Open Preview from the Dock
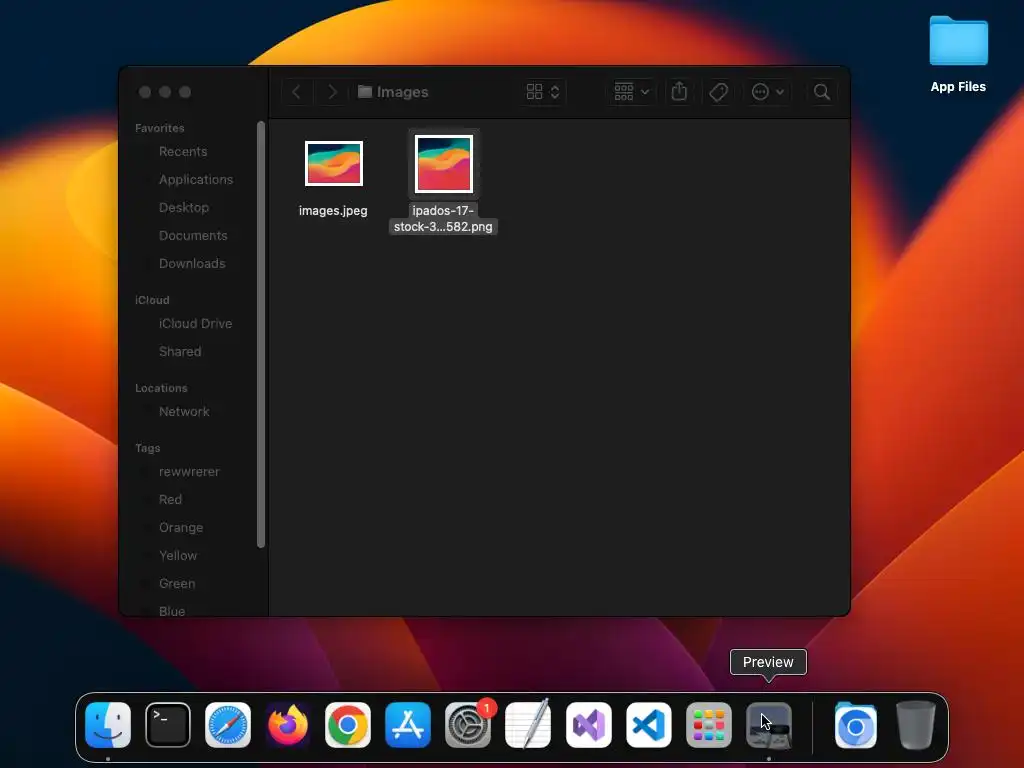Screen dimensions: 1024x768 [x=769, y=725]
